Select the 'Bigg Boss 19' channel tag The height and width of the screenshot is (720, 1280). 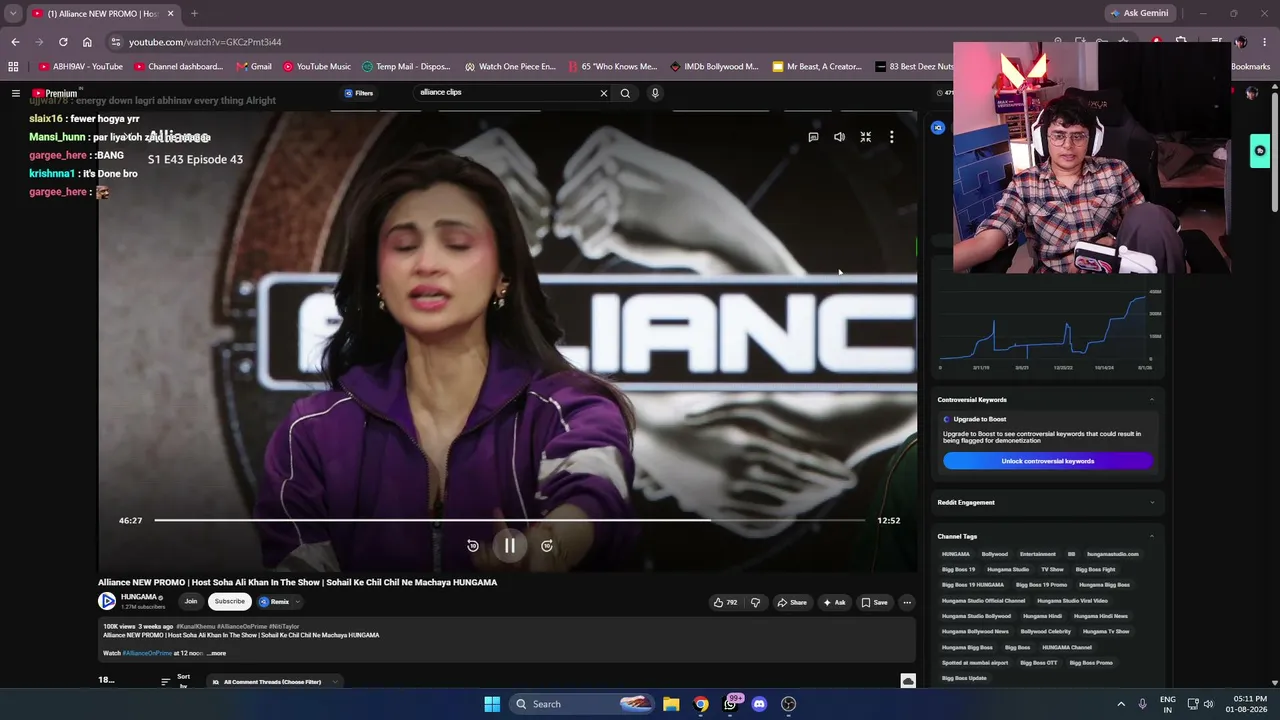pyautogui.click(x=958, y=569)
